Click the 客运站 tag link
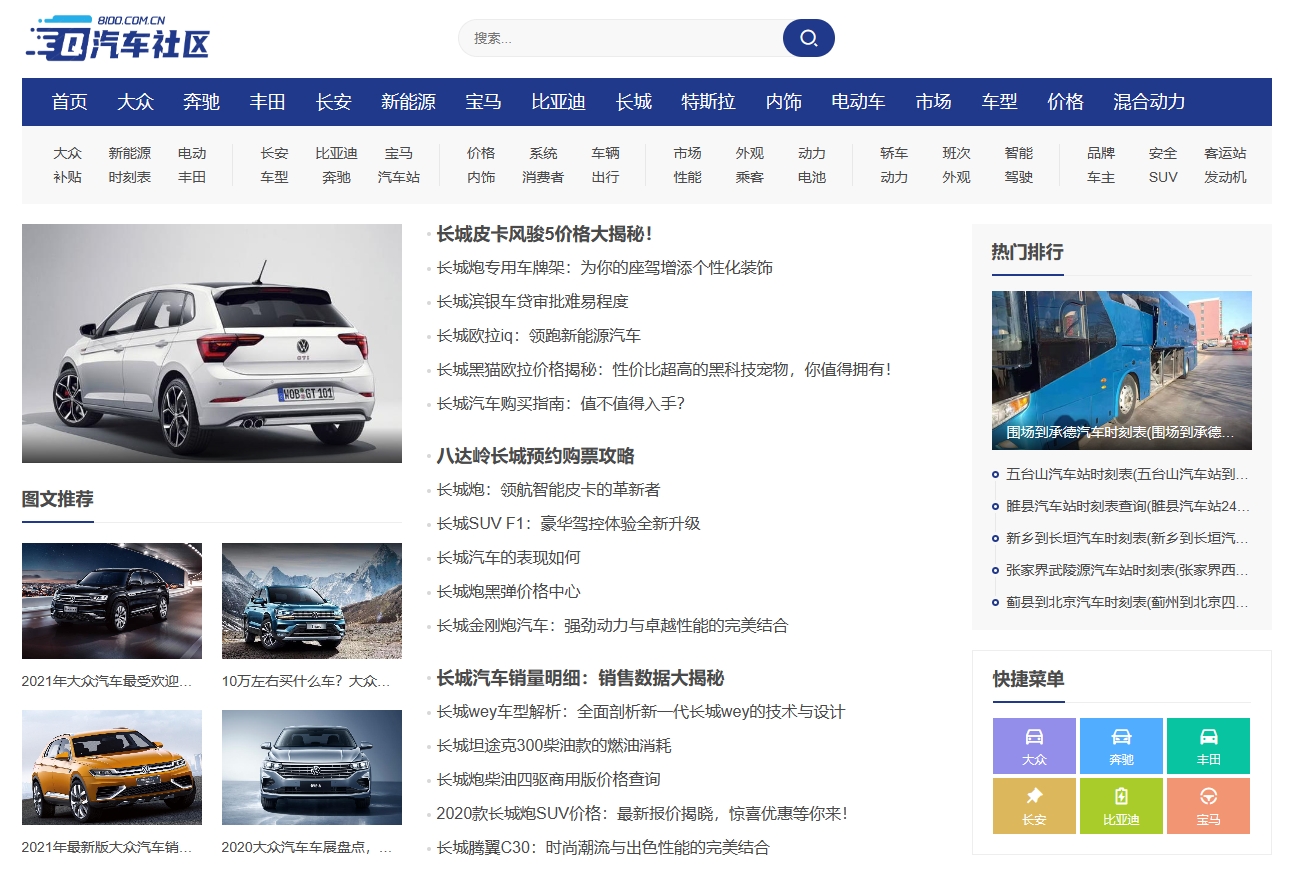The width and height of the screenshot is (1304, 884). (x=1225, y=153)
